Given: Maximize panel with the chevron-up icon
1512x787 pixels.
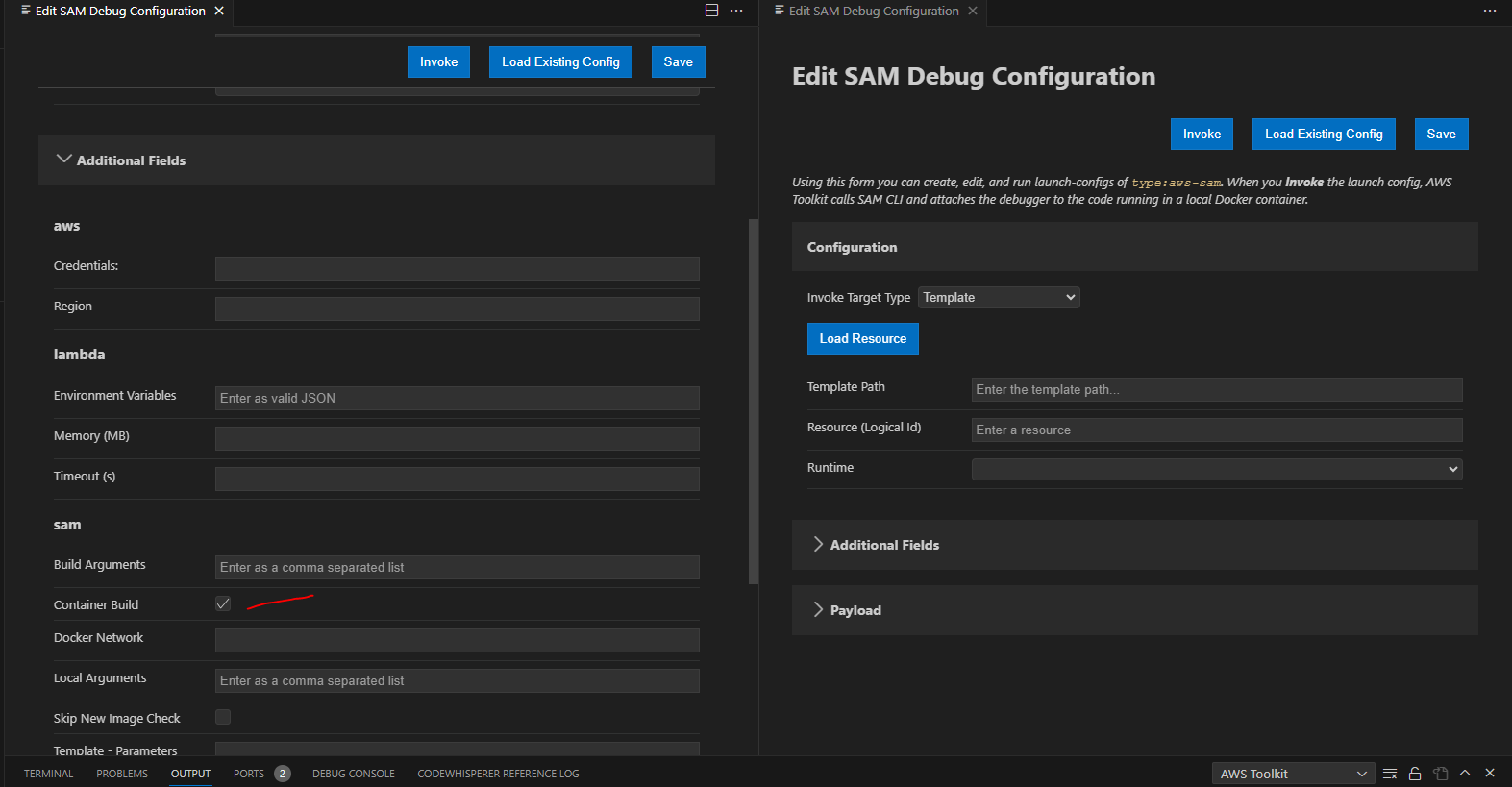Looking at the screenshot, I should [x=1465, y=773].
